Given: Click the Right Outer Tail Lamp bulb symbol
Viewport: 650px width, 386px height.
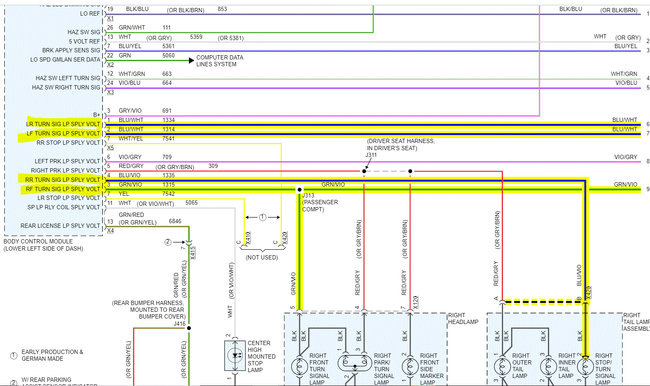Looking at the screenshot, I should [x=502, y=366].
